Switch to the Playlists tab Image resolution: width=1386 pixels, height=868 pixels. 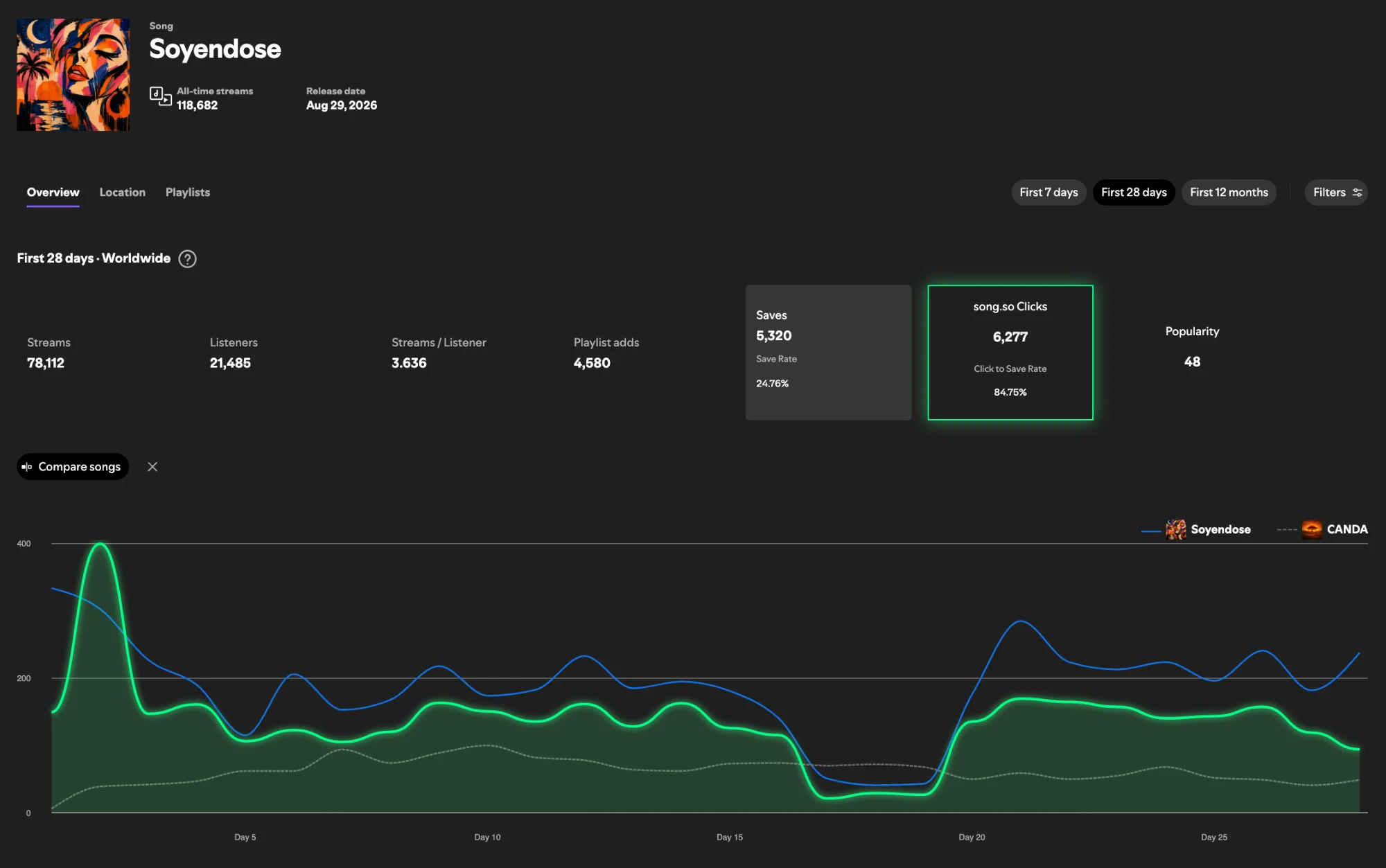pos(188,193)
